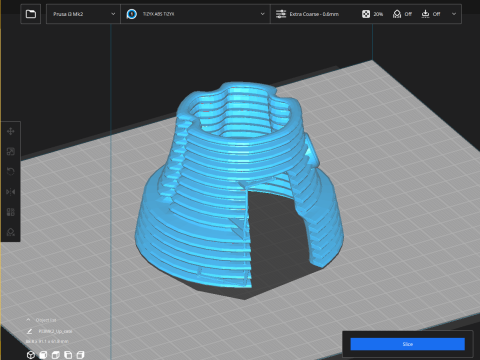Screen dimensions: 480x360
Task: Click the profile settings sliders icon
Action: pyautogui.click(x=281, y=14)
